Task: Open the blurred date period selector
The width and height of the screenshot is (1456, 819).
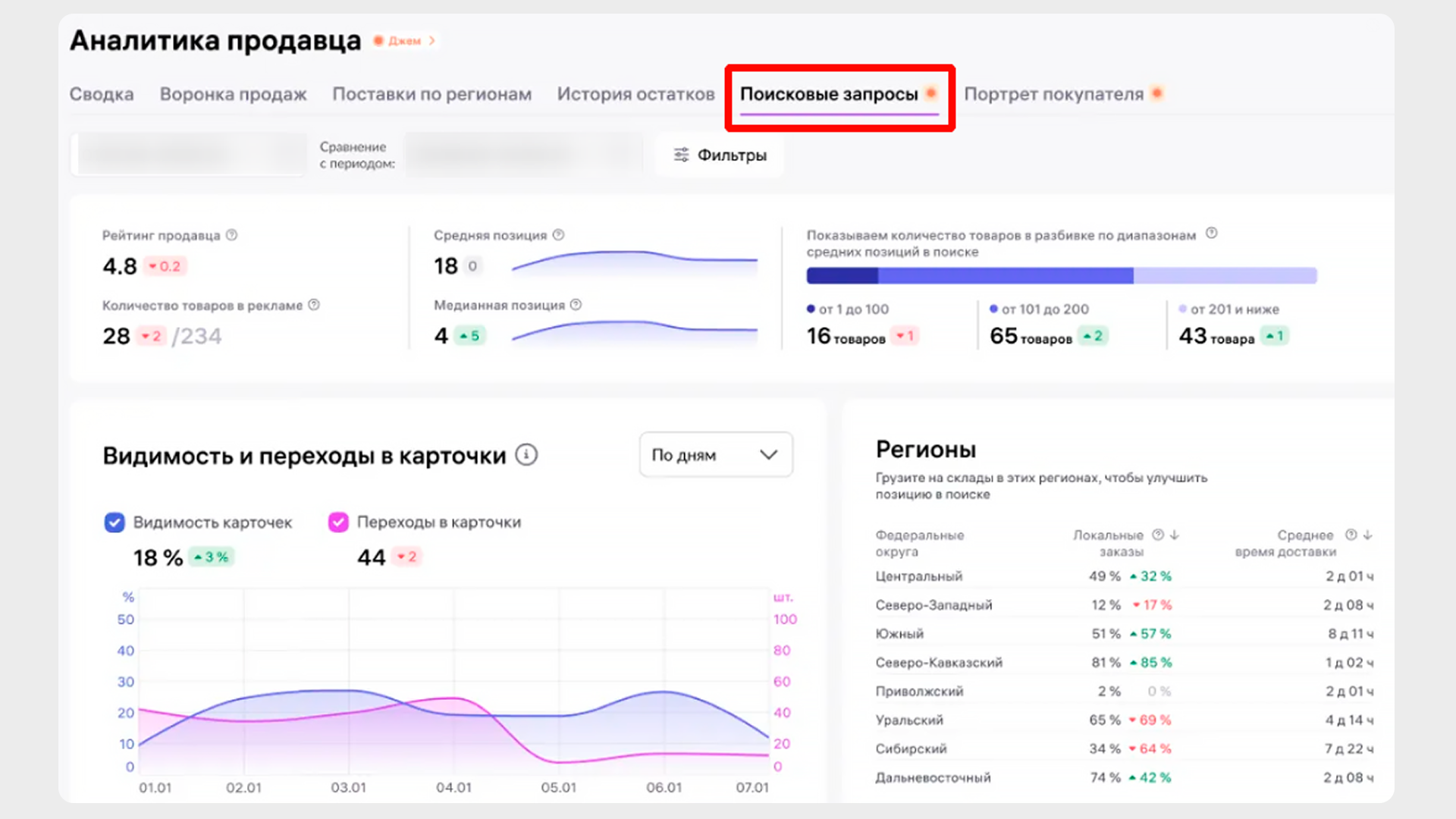Action: (190, 155)
